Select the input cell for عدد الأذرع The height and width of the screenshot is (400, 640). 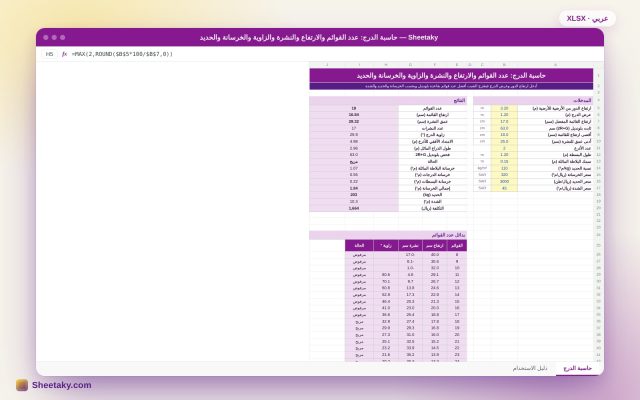[x=504, y=148]
